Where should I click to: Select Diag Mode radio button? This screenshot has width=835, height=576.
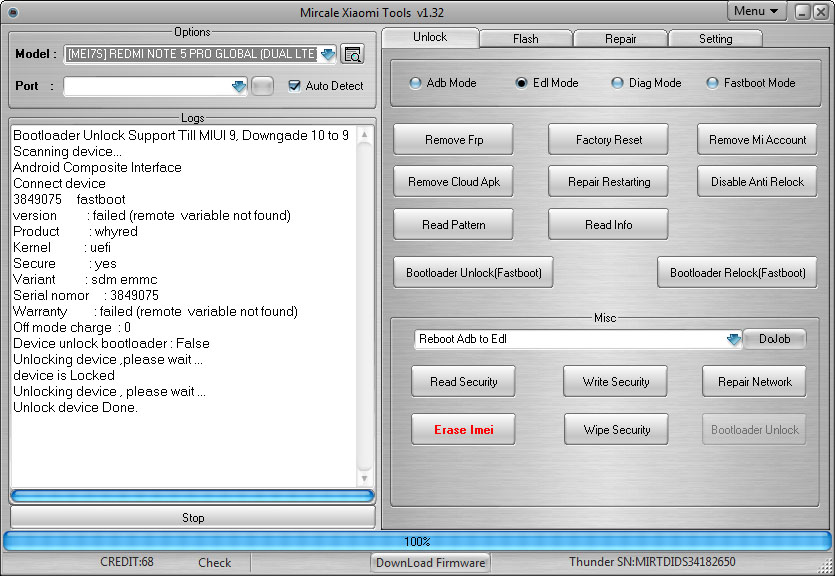click(x=617, y=83)
